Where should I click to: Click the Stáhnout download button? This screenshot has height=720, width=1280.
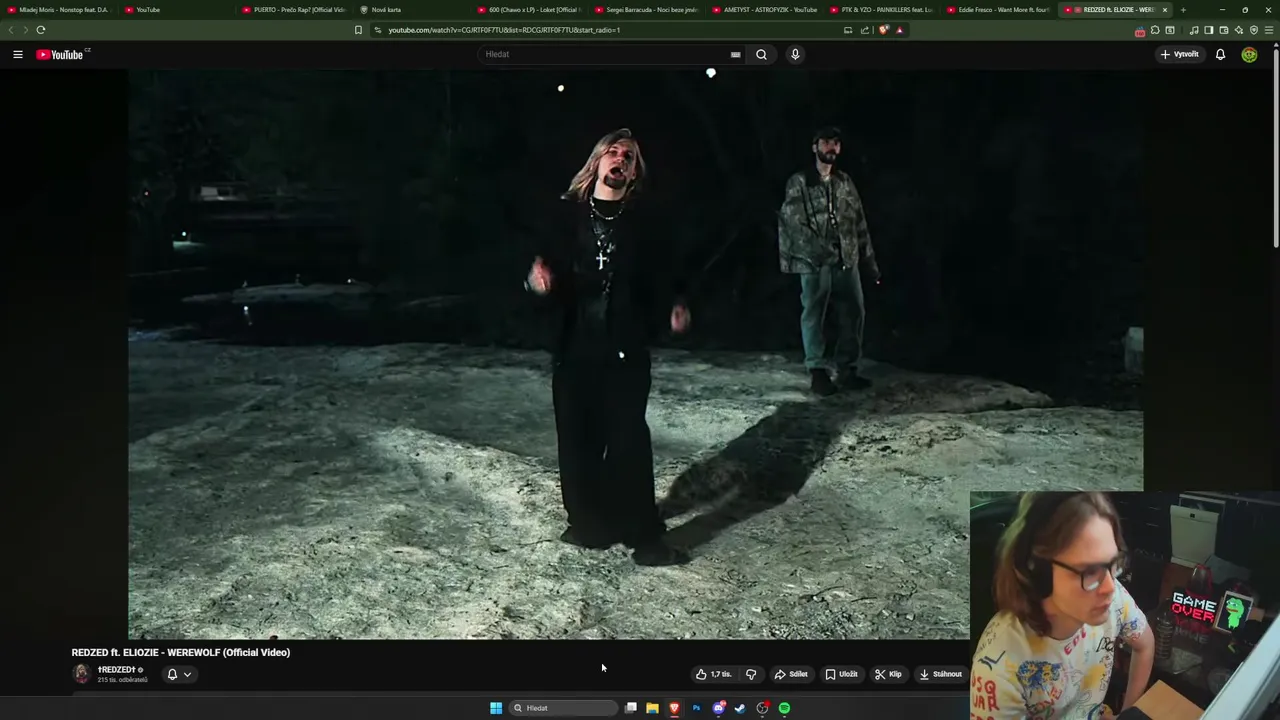coord(940,674)
